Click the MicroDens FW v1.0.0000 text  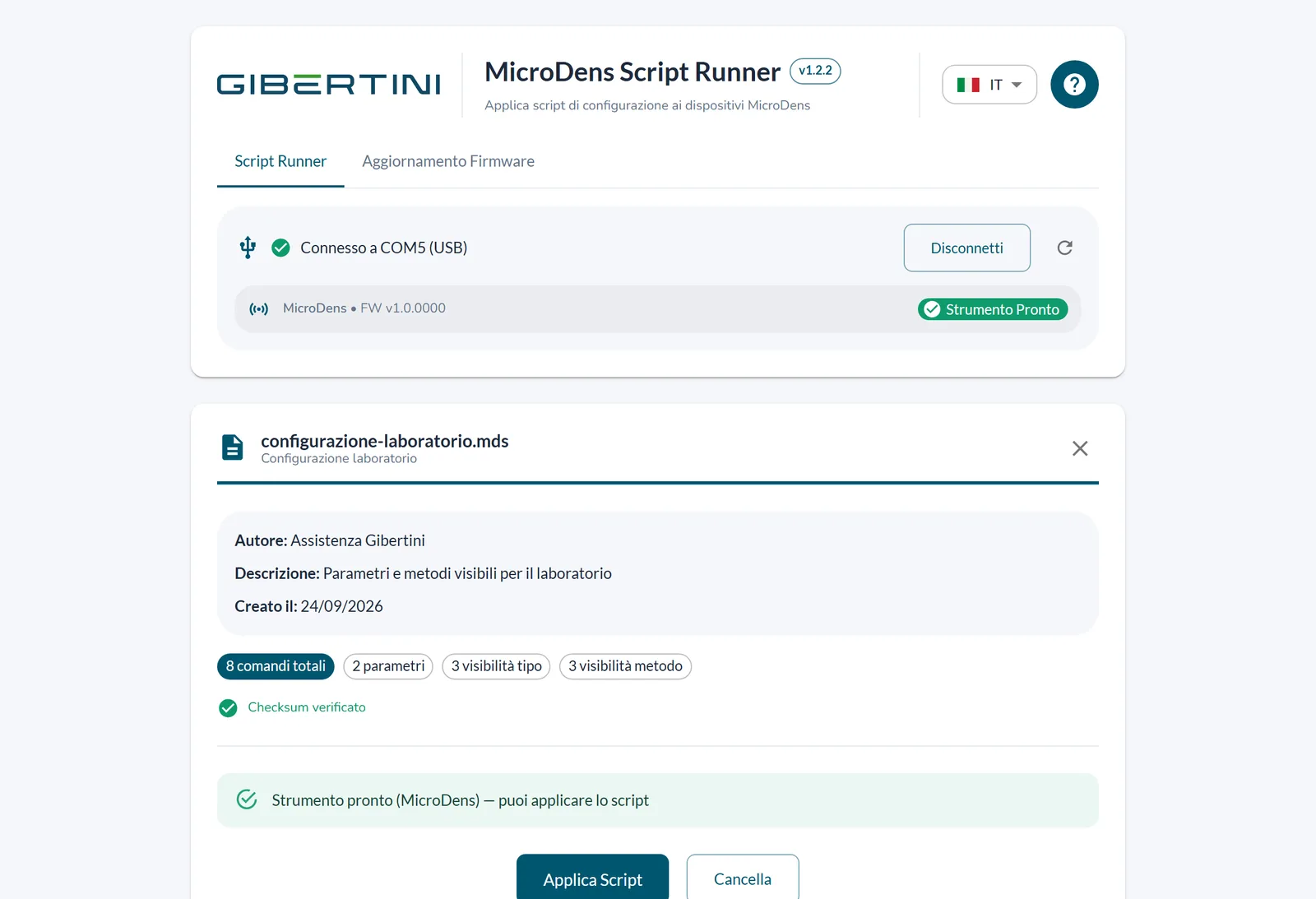364,308
